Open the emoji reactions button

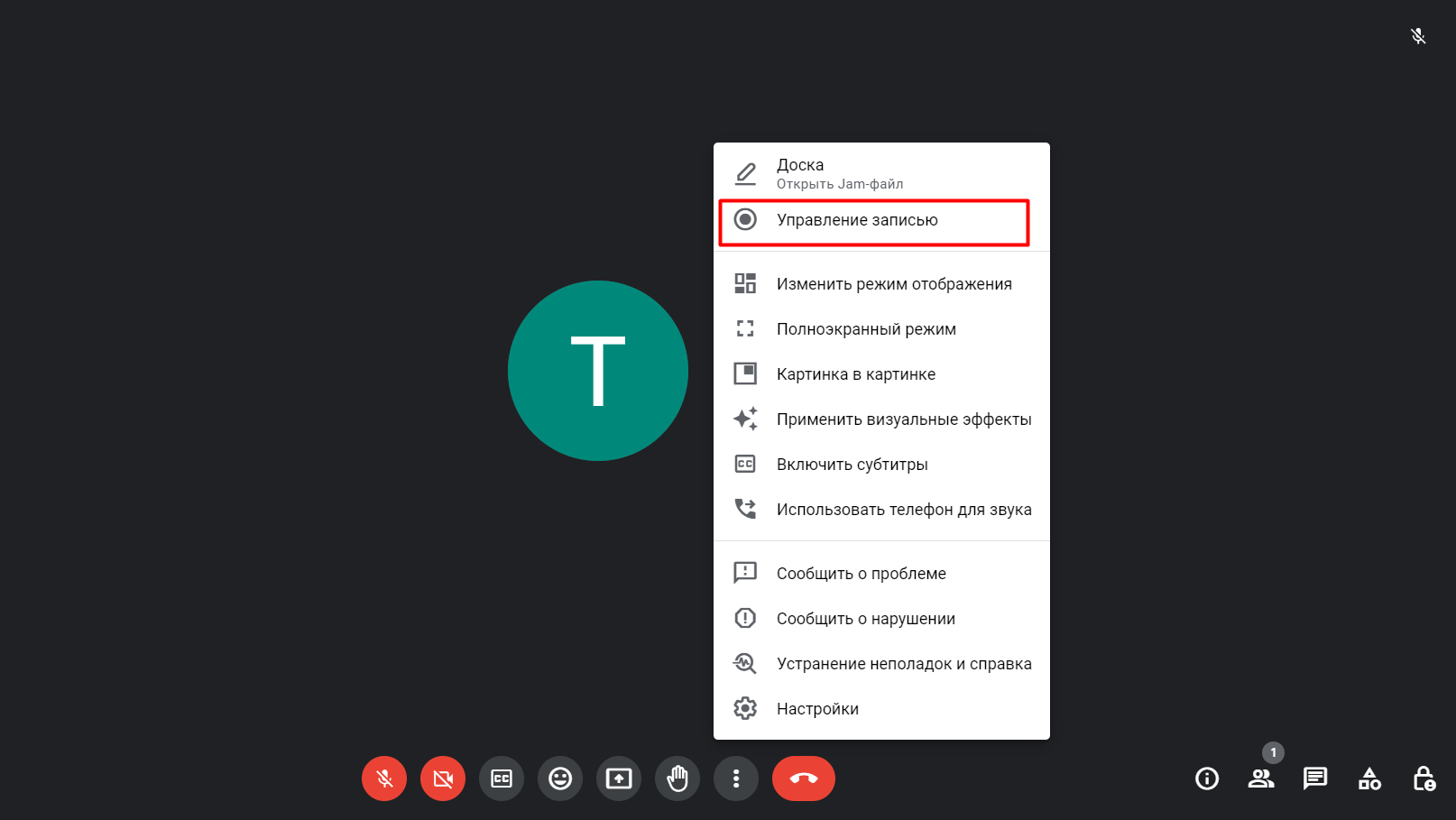[x=560, y=779]
